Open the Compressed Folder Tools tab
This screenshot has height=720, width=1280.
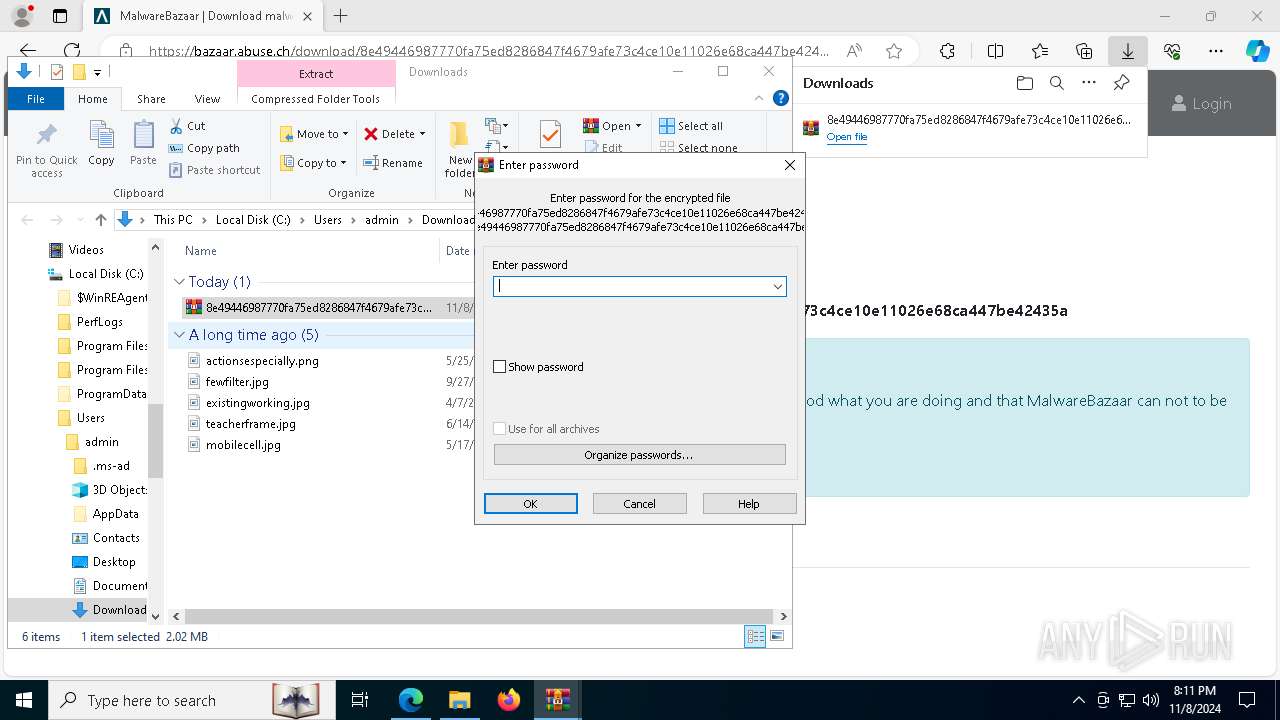point(316,99)
